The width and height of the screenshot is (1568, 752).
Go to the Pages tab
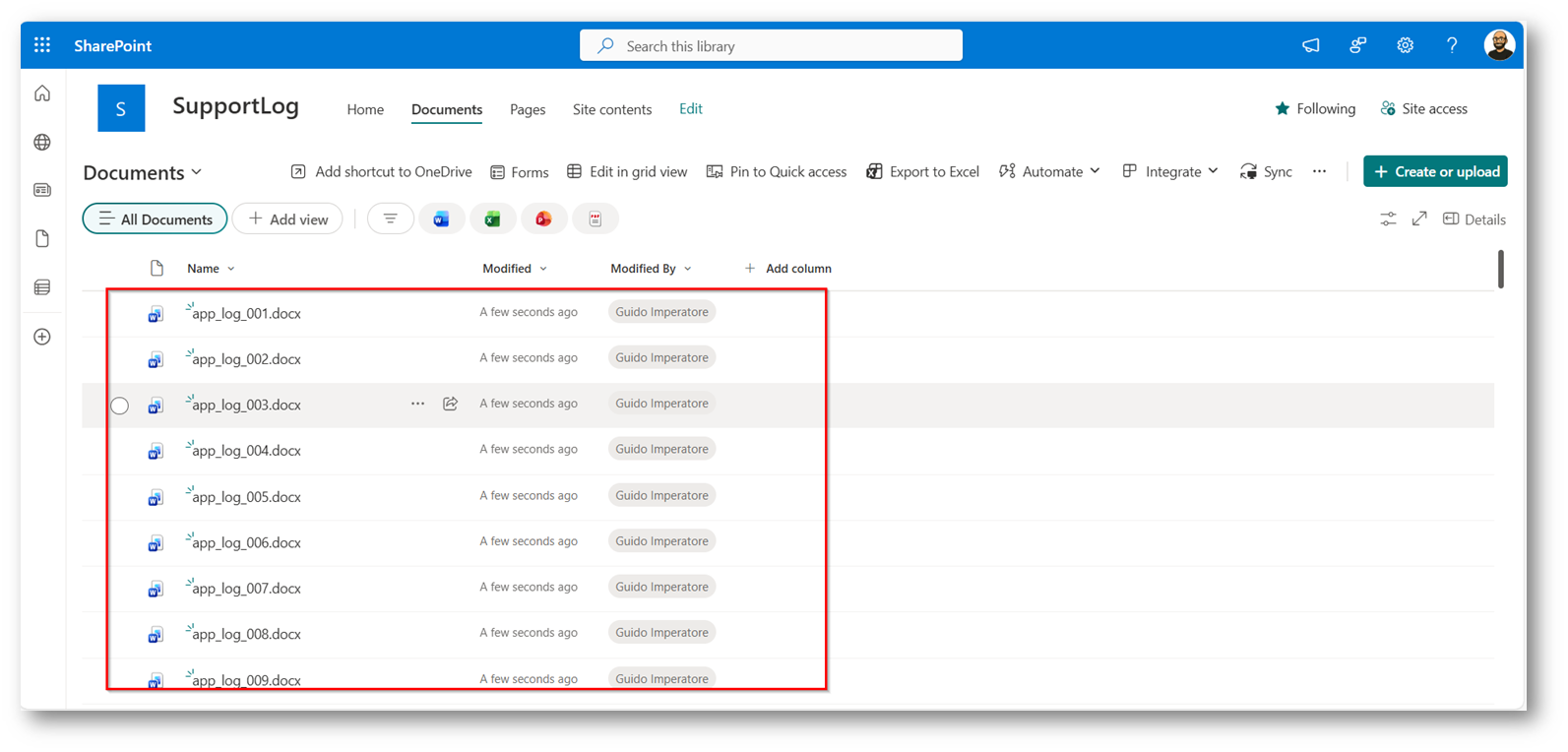(x=528, y=109)
